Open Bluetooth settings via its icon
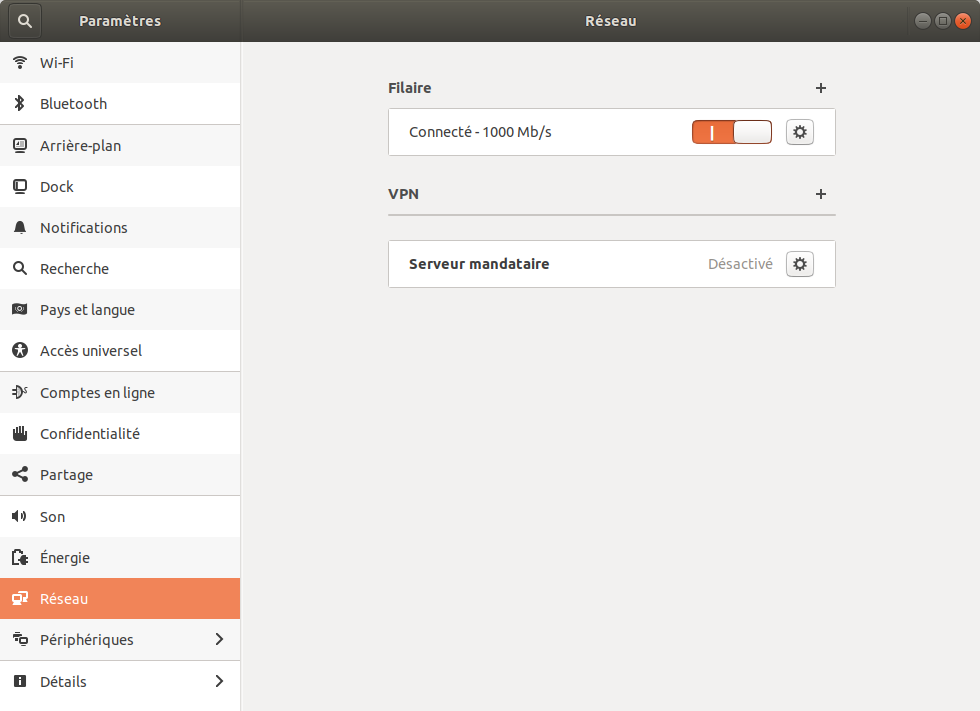 tap(19, 103)
